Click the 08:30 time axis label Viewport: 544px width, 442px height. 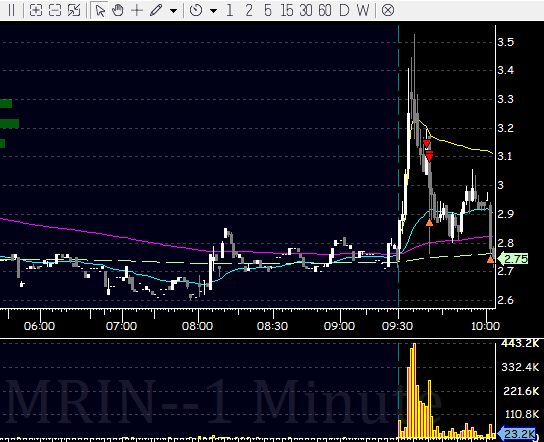(272, 326)
